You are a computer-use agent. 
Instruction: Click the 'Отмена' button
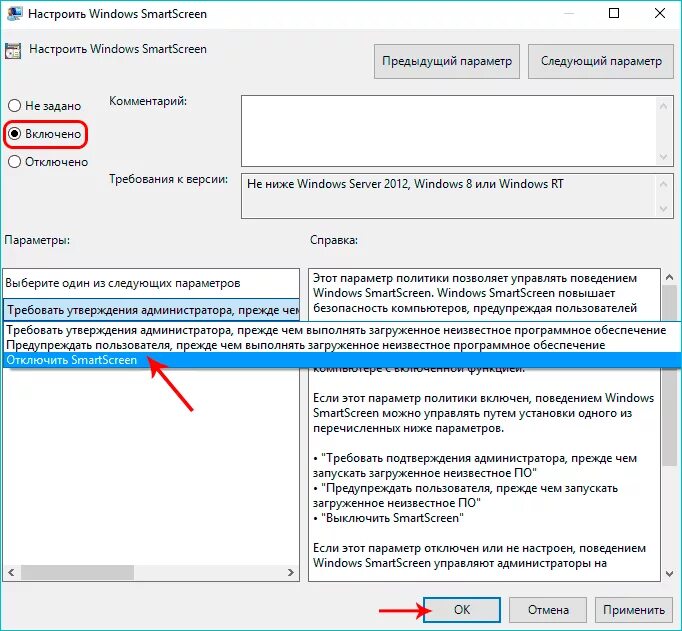(548, 610)
